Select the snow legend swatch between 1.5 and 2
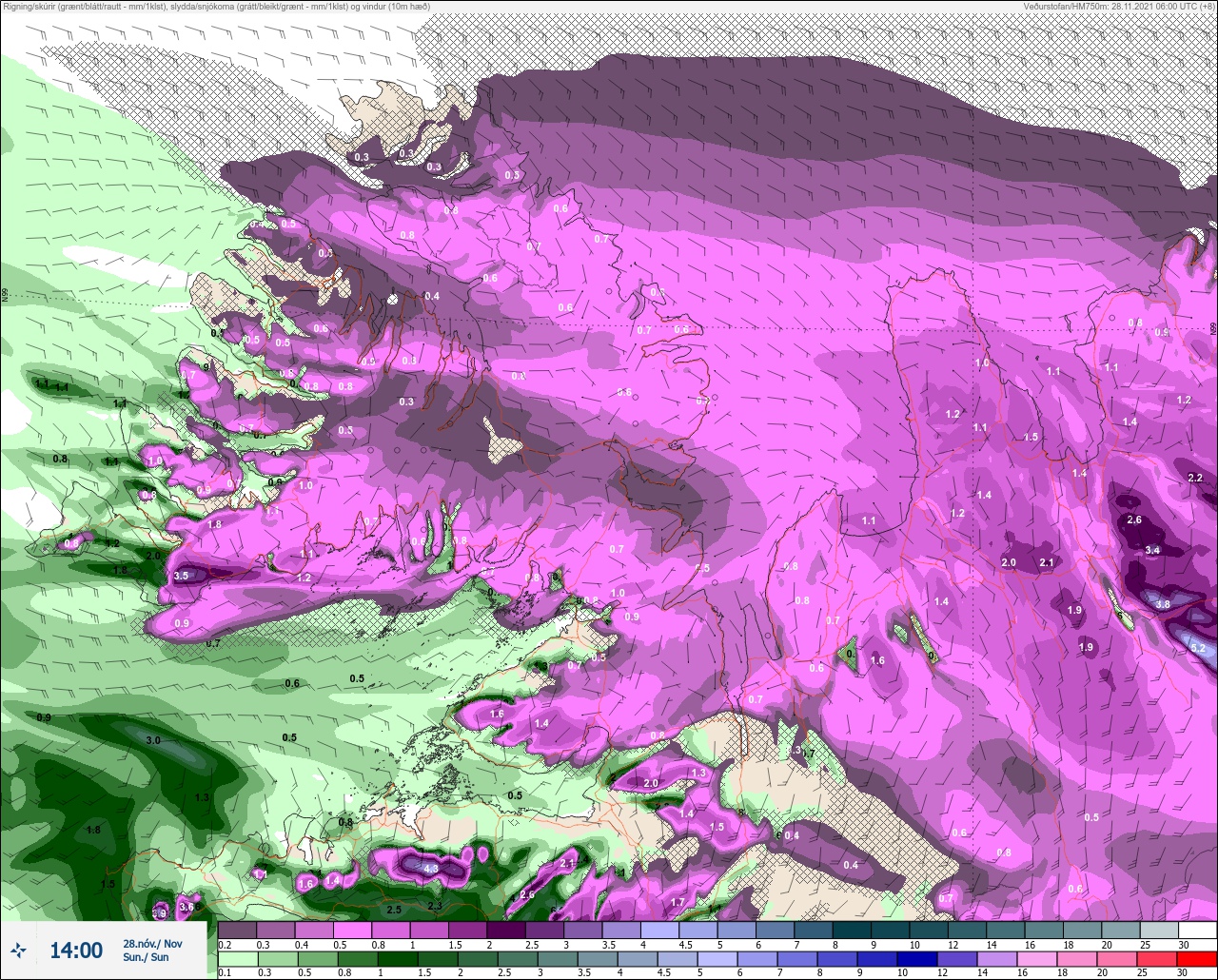The image size is (1218, 980). point(467,930)
